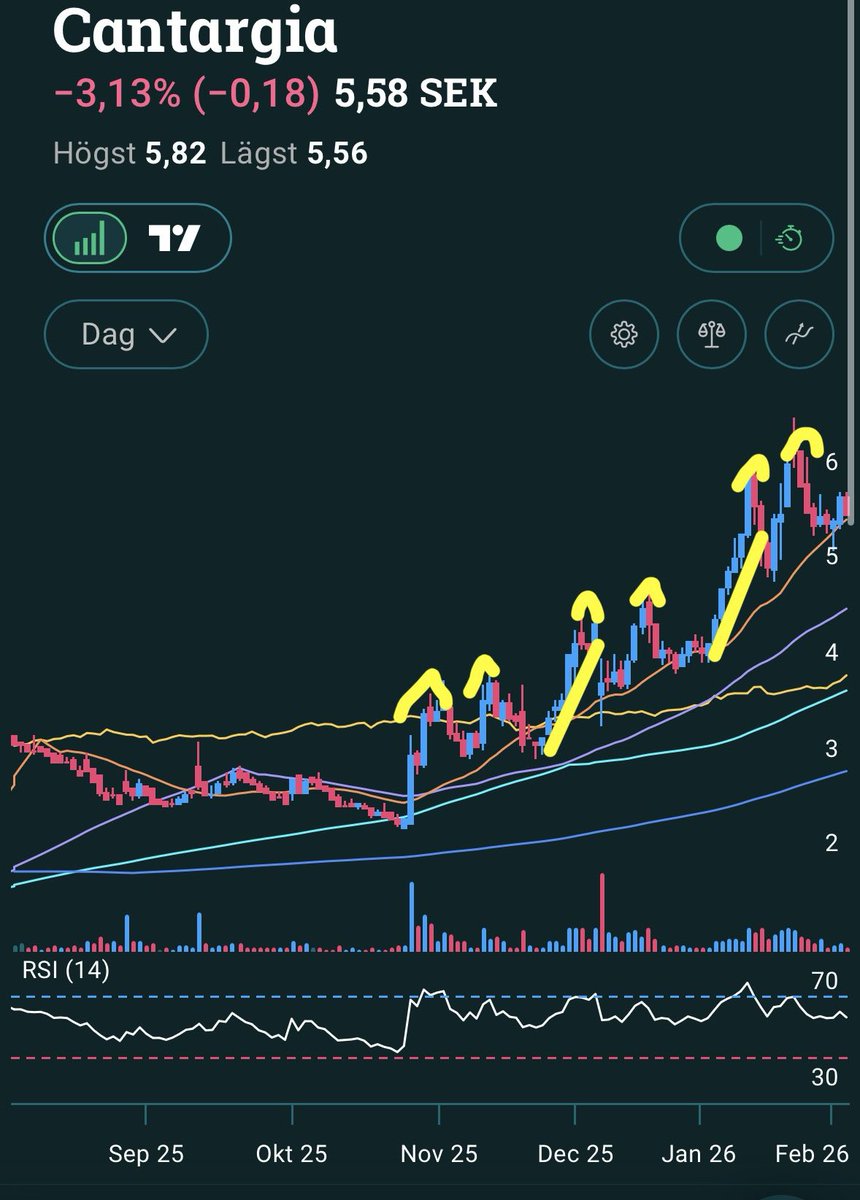Click the 5,58 SEK price
This screenshot has width=860, height=1200.
point(415,95)
